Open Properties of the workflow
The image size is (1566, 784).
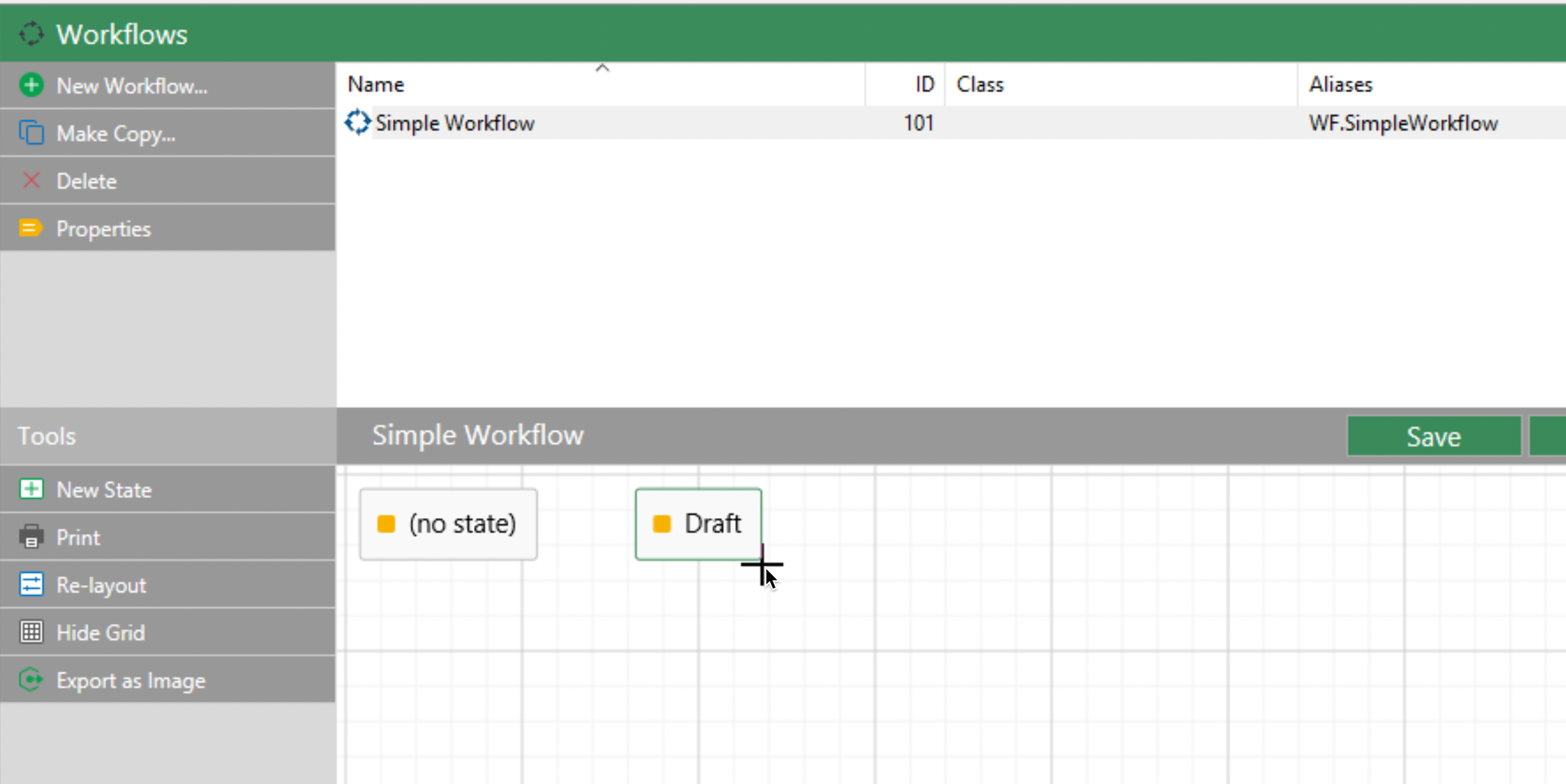coord(168,228)
